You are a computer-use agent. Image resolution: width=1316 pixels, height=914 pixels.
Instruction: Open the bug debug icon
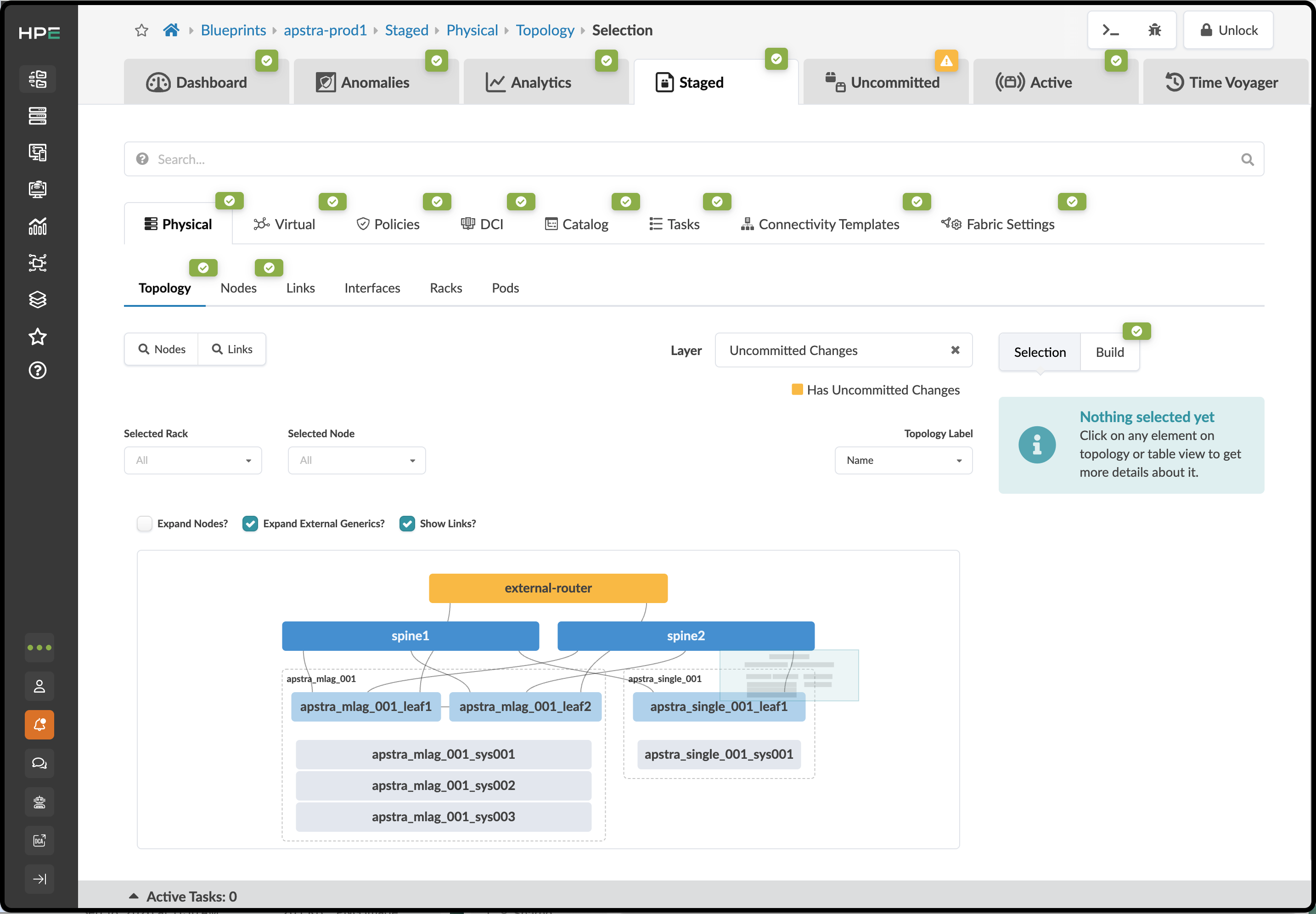point(1154,30)
